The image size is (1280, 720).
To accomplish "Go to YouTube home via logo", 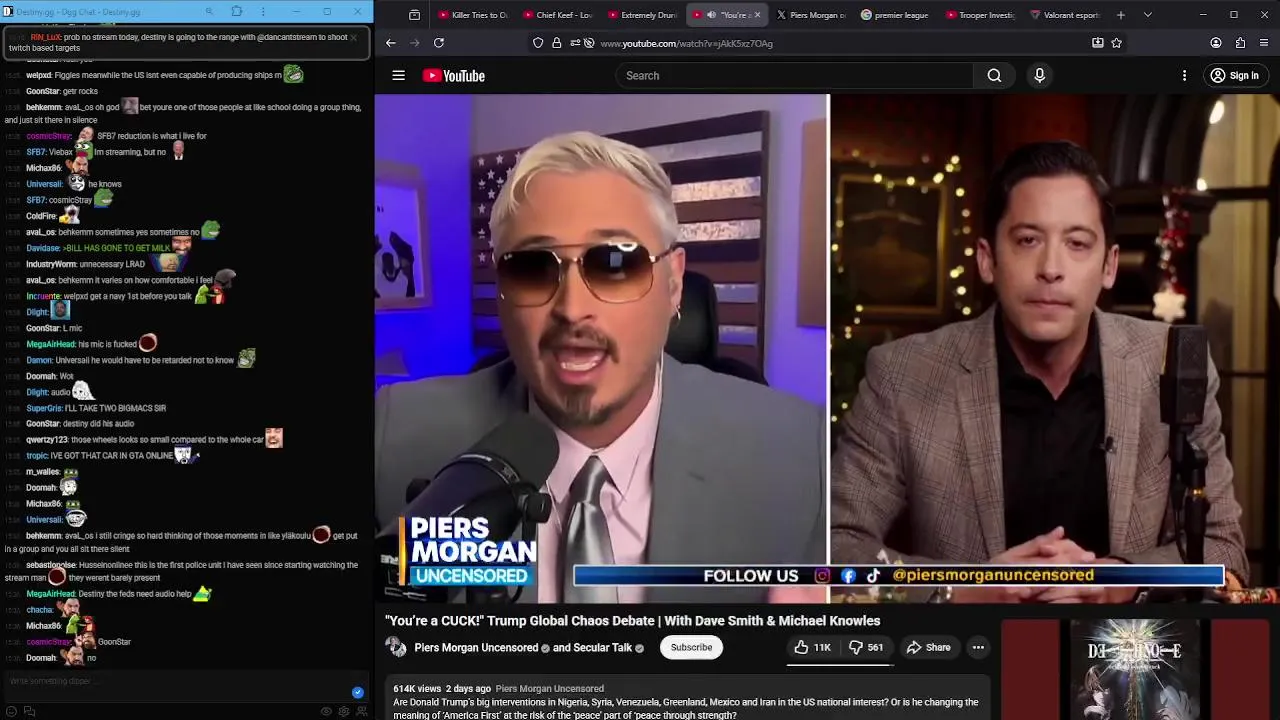I will 453,76.
